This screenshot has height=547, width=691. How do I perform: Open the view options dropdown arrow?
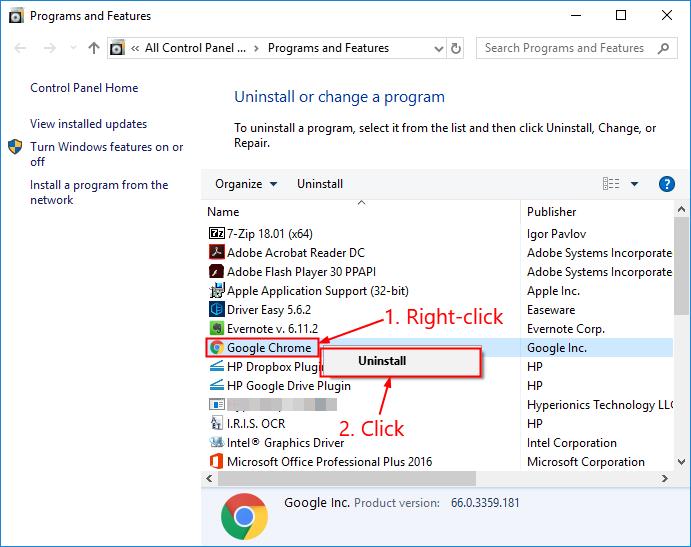tap(634, 184)
